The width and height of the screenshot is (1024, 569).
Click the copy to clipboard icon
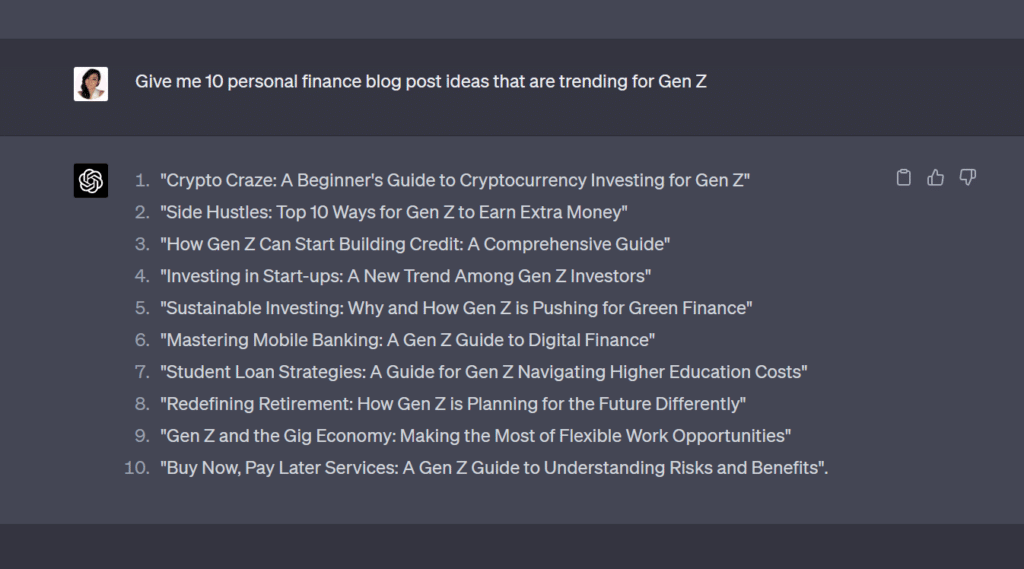904,178
